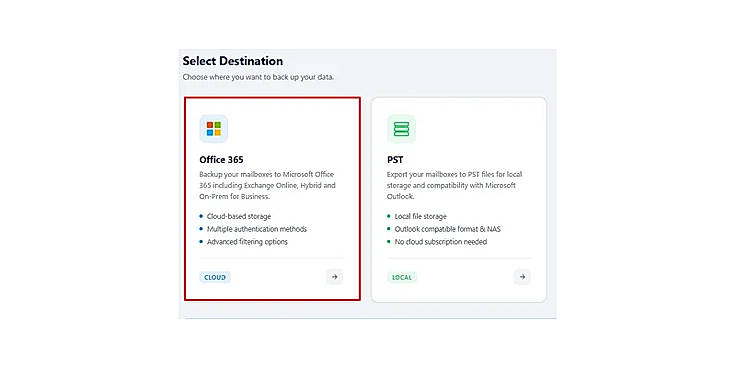Click the "Local file storage" bullet text

[421, 216]
